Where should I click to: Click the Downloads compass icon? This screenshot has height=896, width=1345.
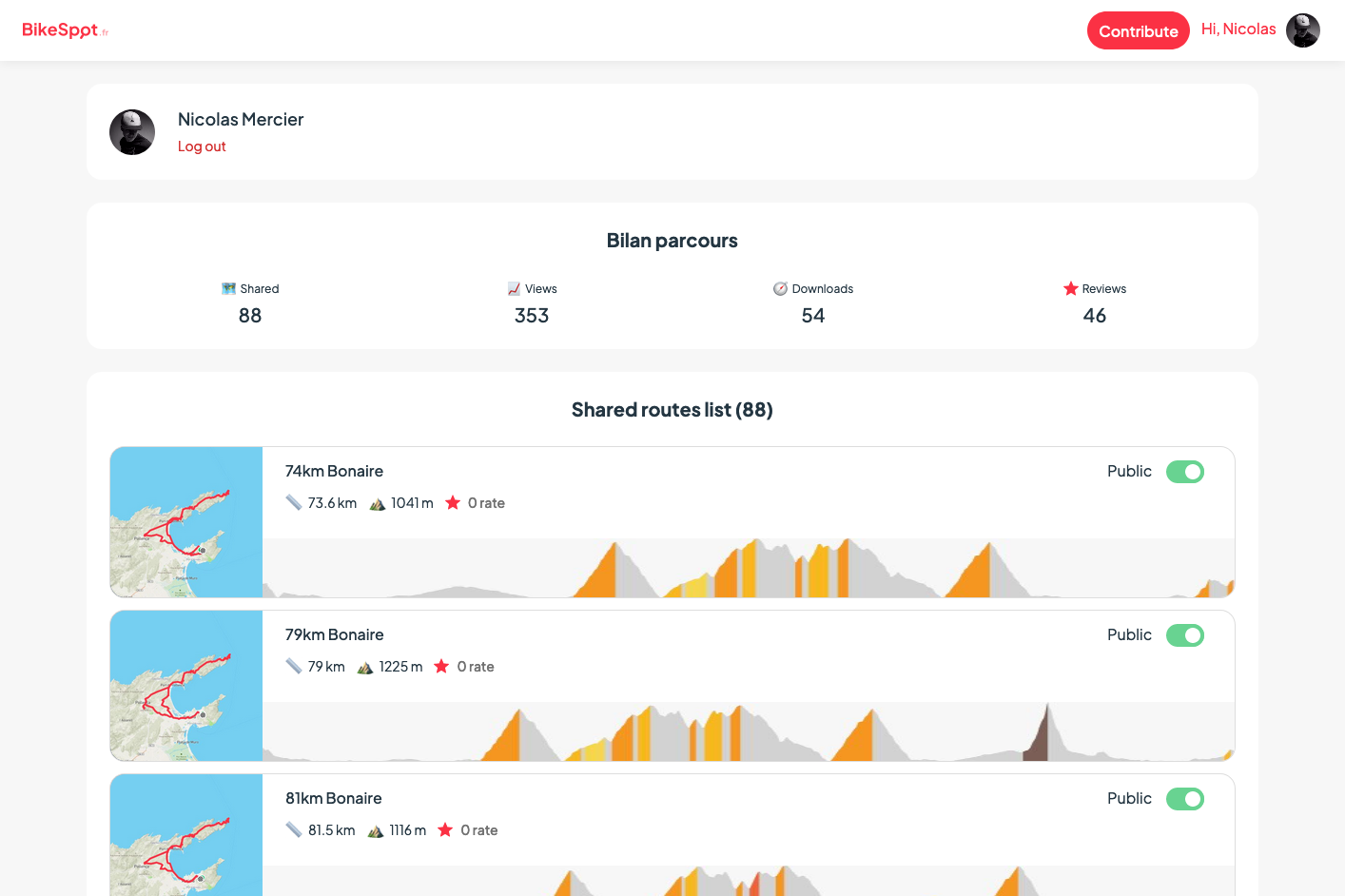[x=780, y=288]
